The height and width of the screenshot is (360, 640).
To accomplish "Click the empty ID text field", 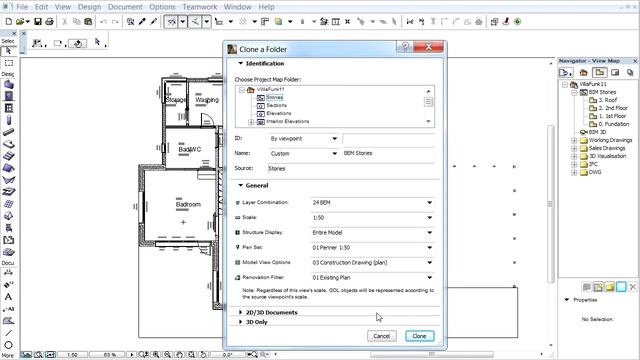I will (389, 139).
